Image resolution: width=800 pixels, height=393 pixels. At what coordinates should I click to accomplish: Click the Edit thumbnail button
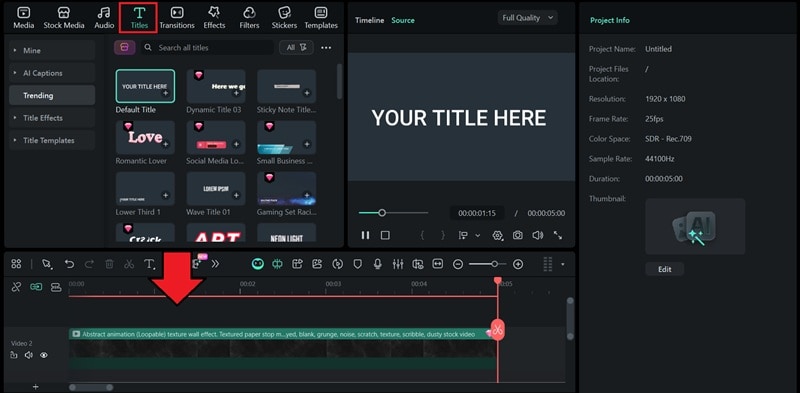[x=665, y=269]
